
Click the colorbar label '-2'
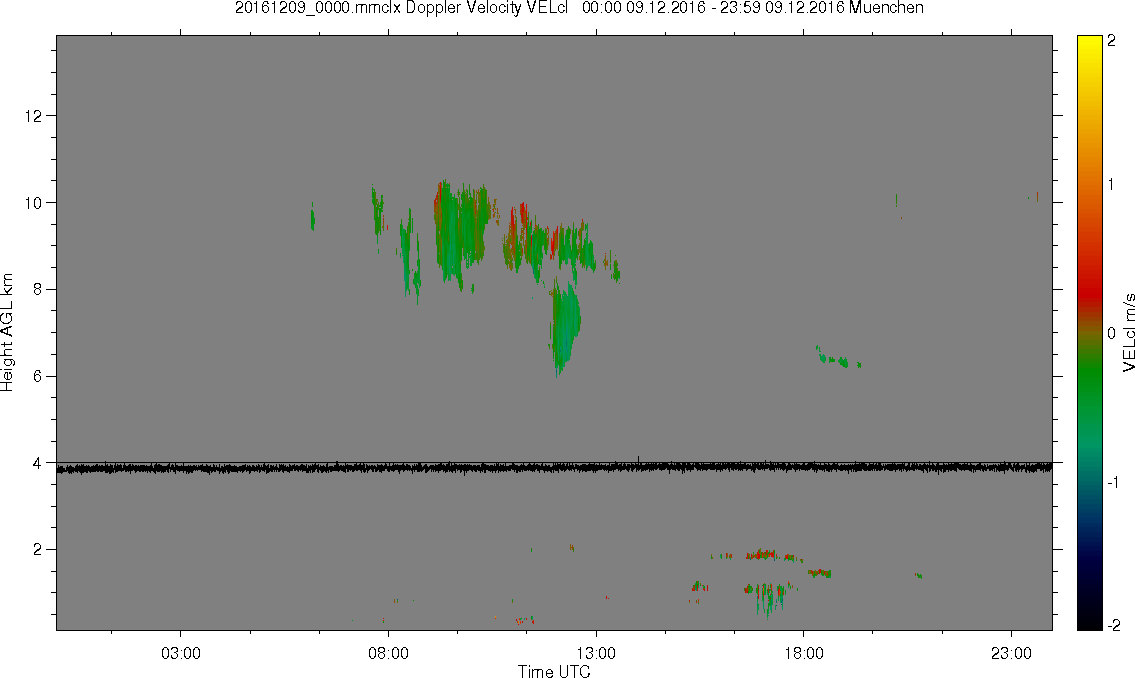pyautogui.click(x=1113, y=624)
